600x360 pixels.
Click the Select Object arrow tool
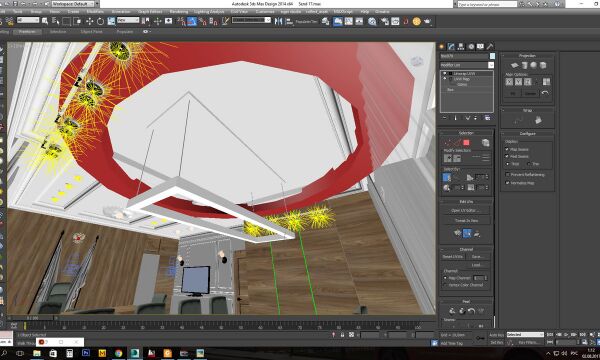[45, 21]
